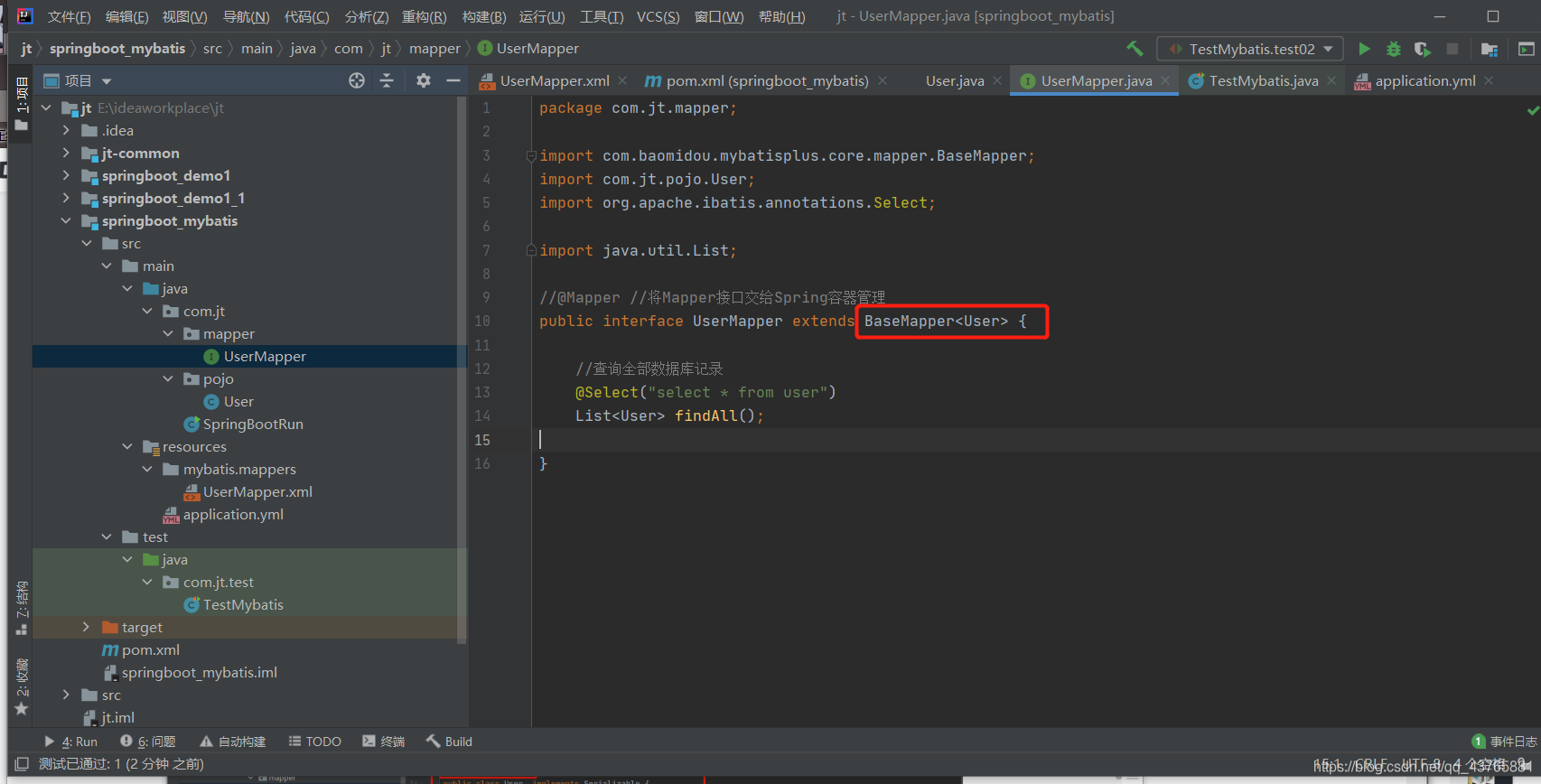This screenshot has height=784, width=1541.
Task: Open the Problems tool window
Action: 148,742
